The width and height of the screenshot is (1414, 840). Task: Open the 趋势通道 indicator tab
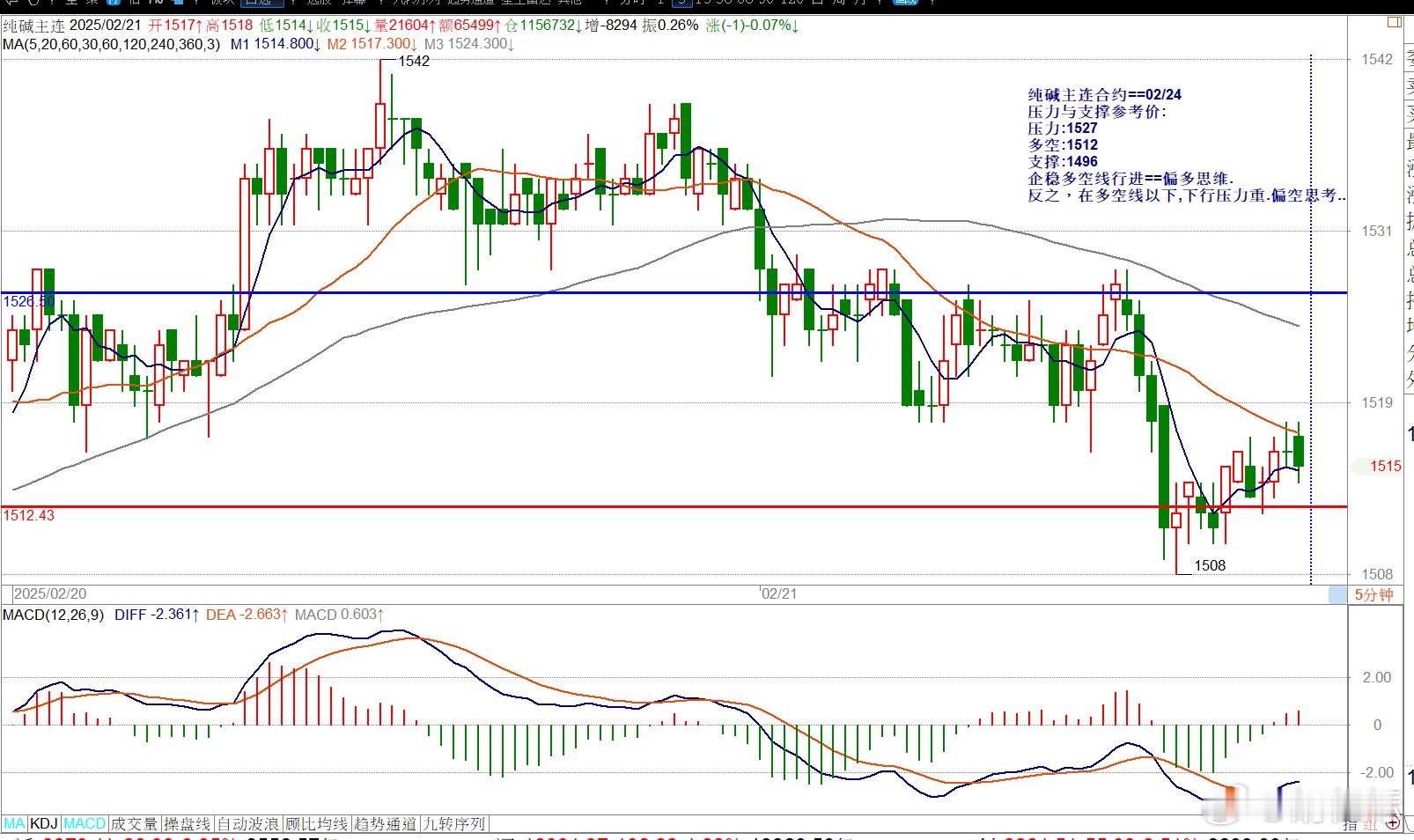[x=385, y=824]
